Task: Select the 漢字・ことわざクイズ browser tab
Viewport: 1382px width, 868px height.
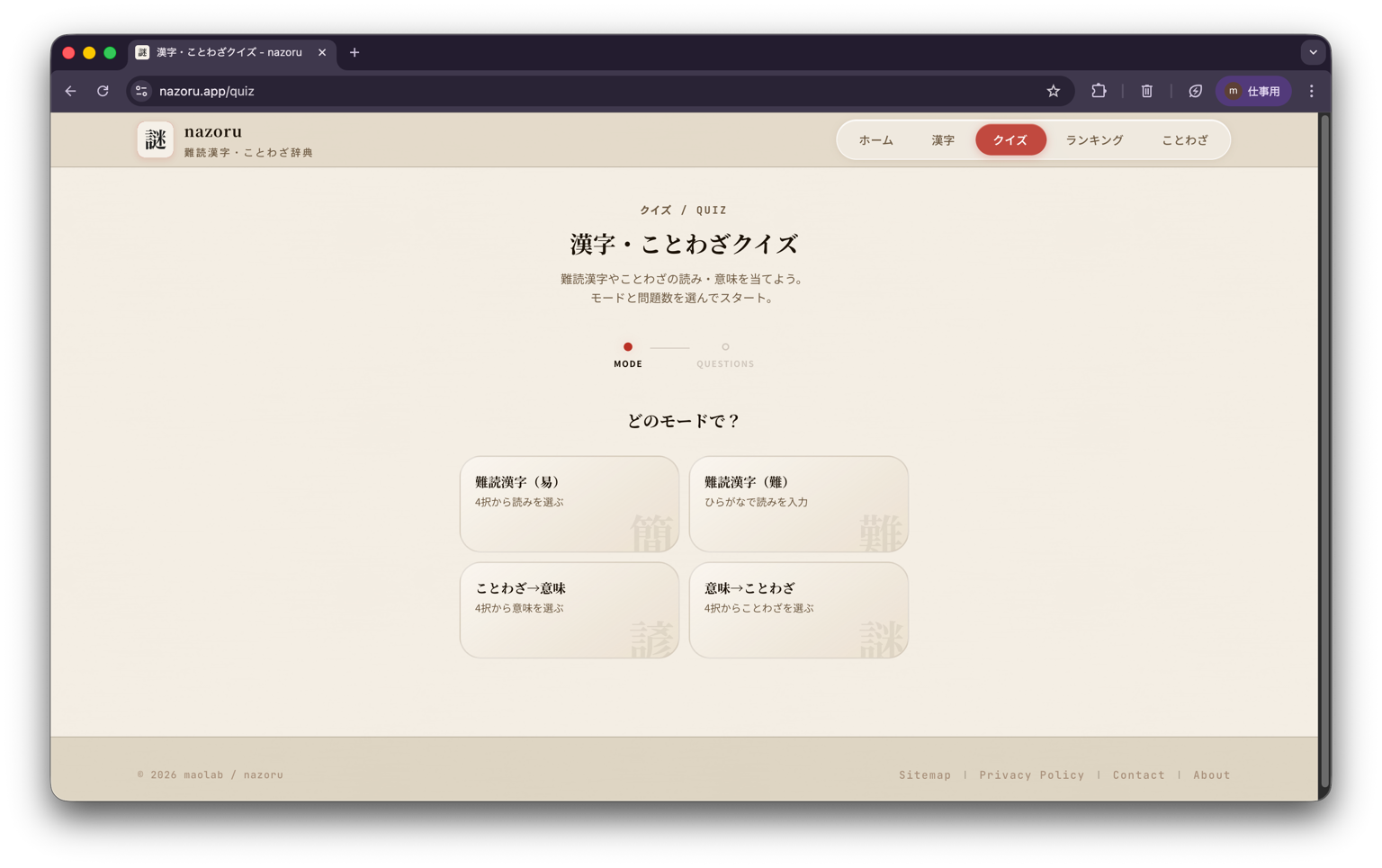Action: click(x=232, y=52)
